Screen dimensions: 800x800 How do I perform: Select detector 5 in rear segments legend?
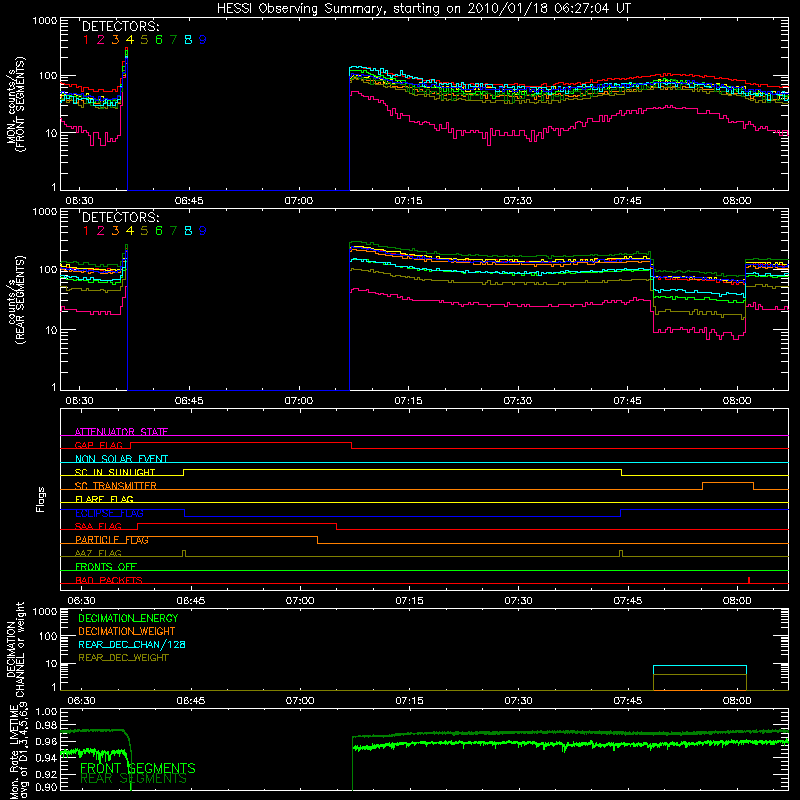[144, 231]
